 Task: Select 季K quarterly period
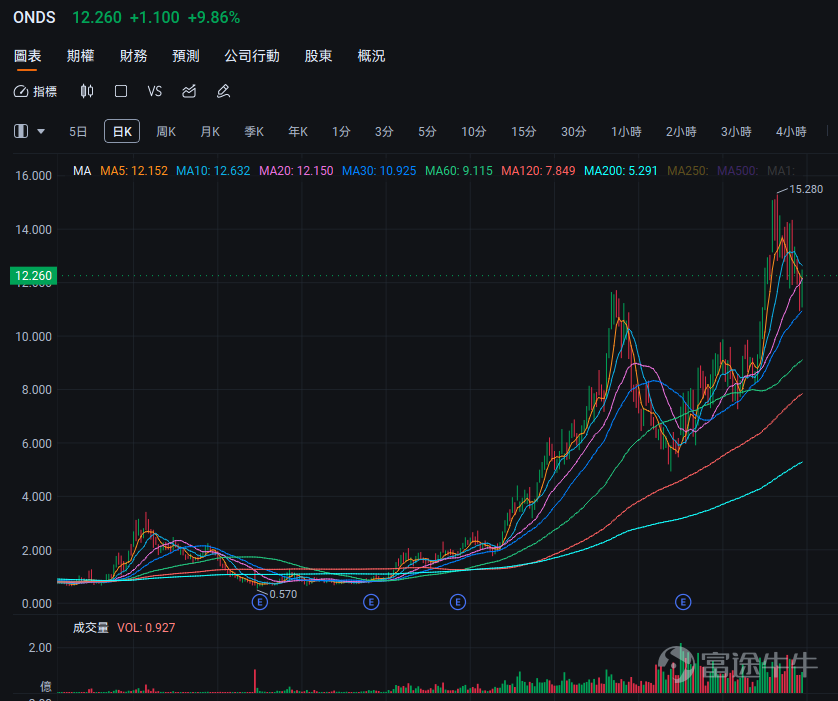coord(254,131)
